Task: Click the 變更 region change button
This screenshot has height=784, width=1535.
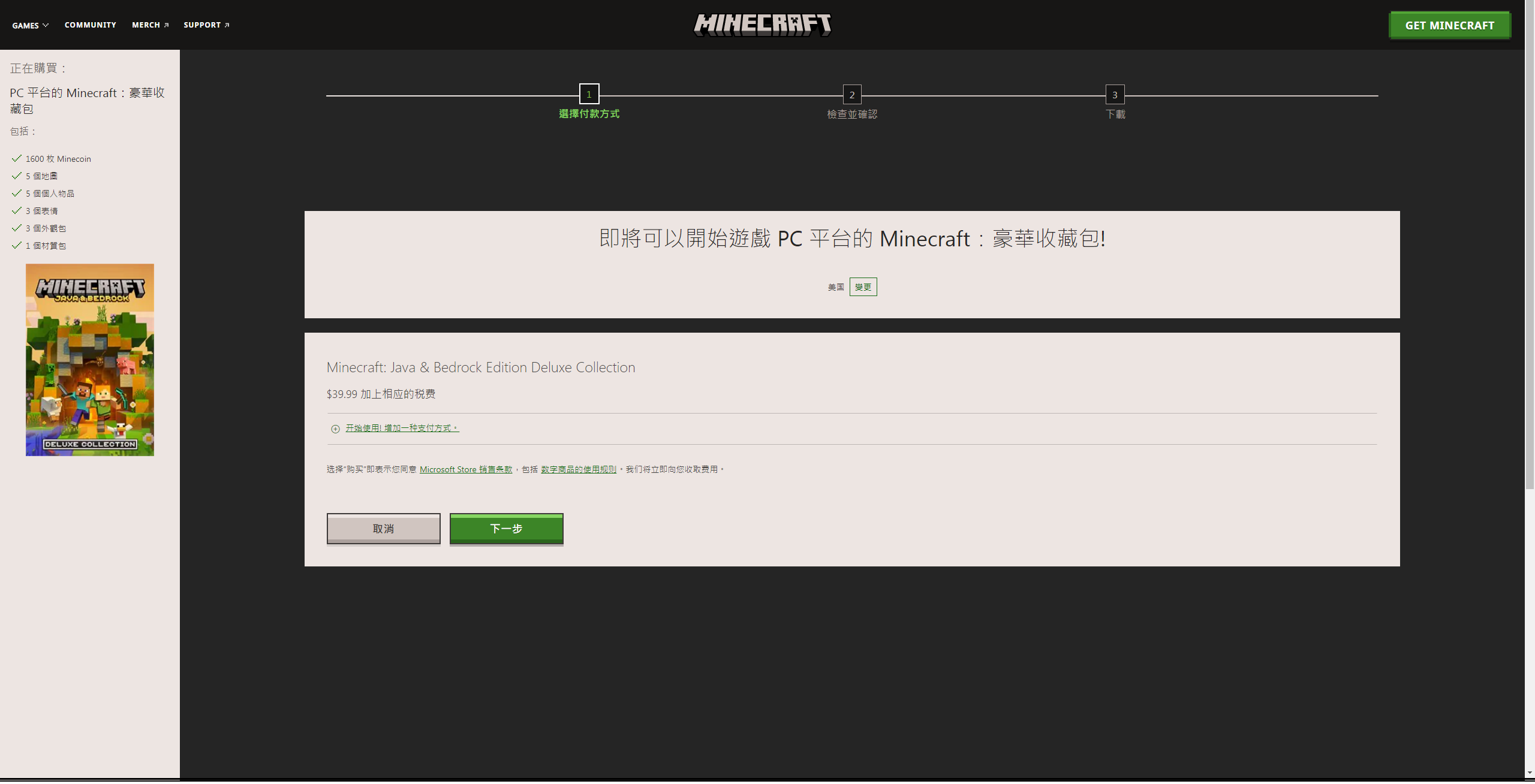Action: tap(863, 287)
